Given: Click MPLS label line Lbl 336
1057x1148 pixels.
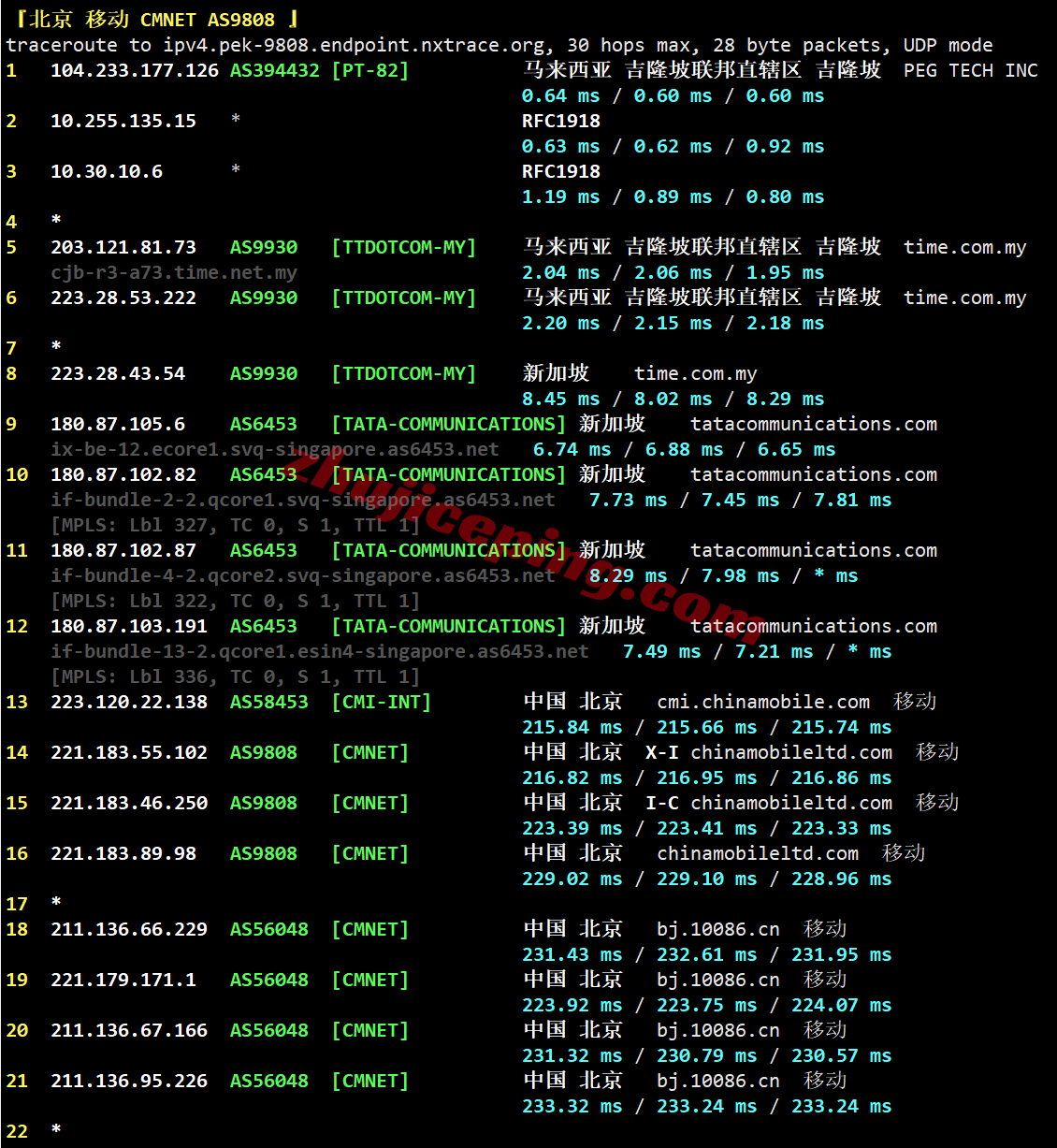Looking at the screenshot, I should click(x=236, y=676).
